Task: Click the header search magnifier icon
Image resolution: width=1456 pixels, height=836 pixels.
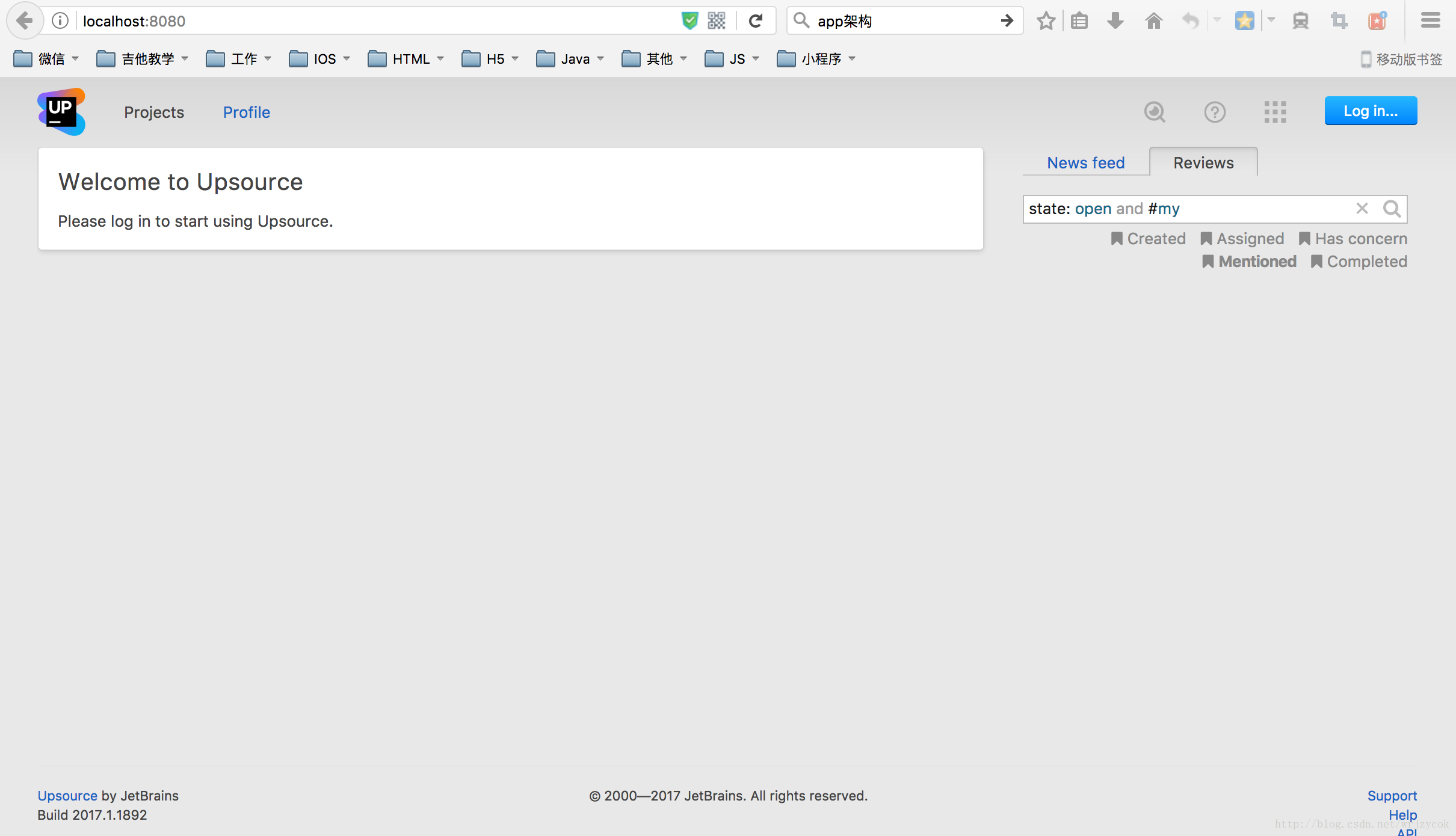Action: pos(1155,112)
